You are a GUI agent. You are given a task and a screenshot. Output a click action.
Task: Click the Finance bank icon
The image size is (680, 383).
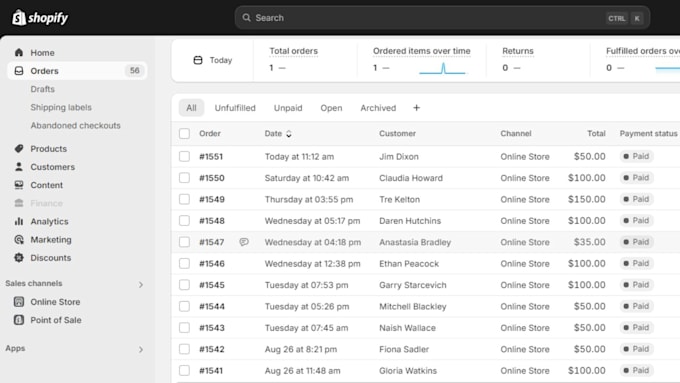click(x=19, y=203)
